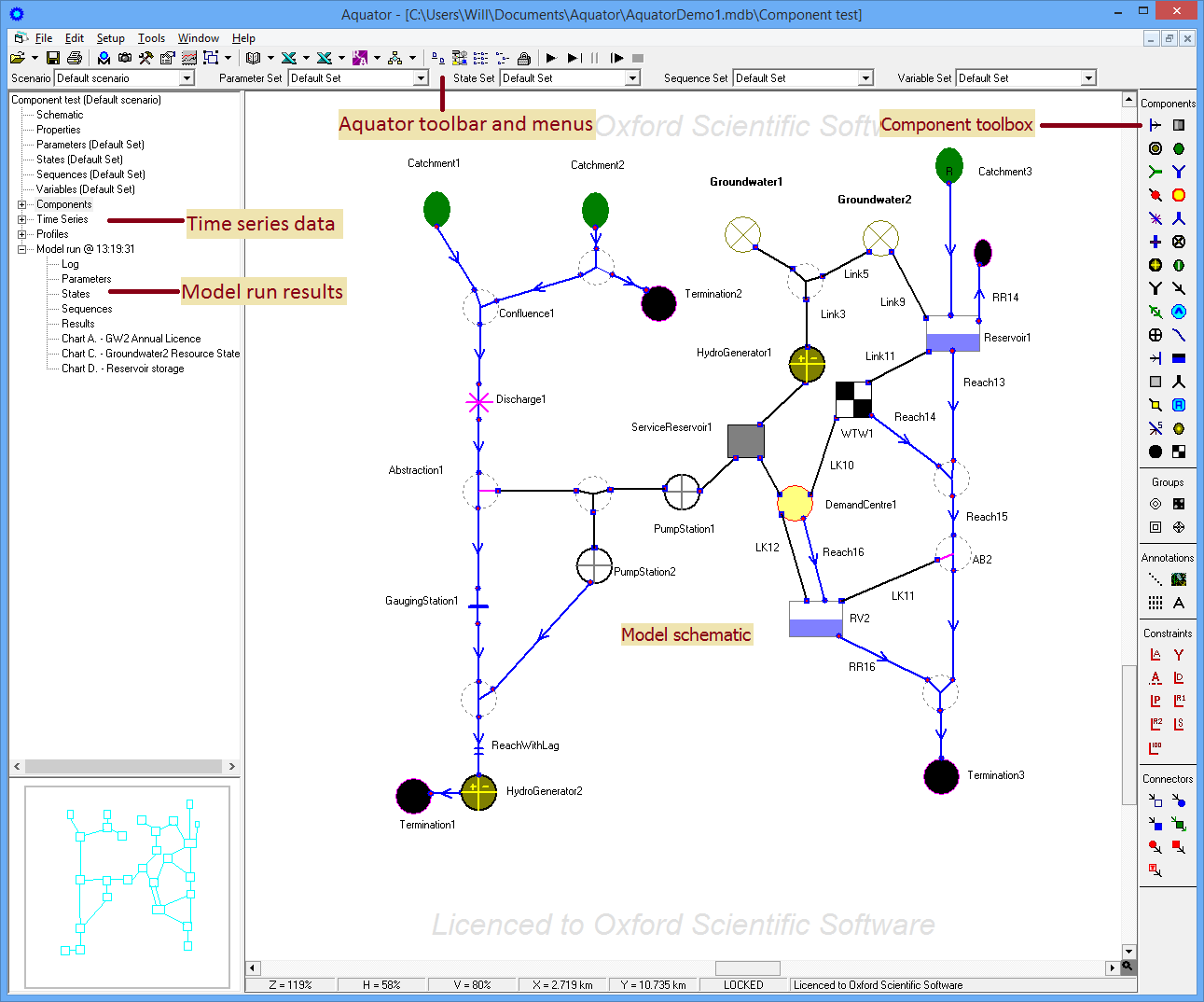The width and height of the screenshot is (1204, 1002).
Task: Open the Sequence Set dropdown list
Action: 865,78
